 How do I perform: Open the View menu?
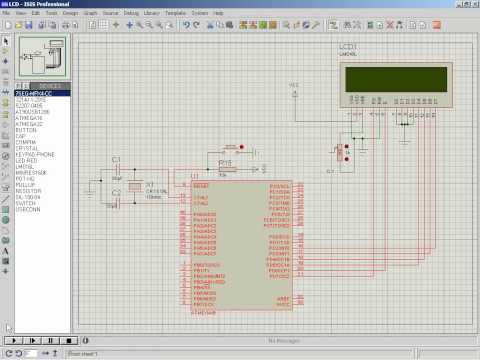coord(21,13)
